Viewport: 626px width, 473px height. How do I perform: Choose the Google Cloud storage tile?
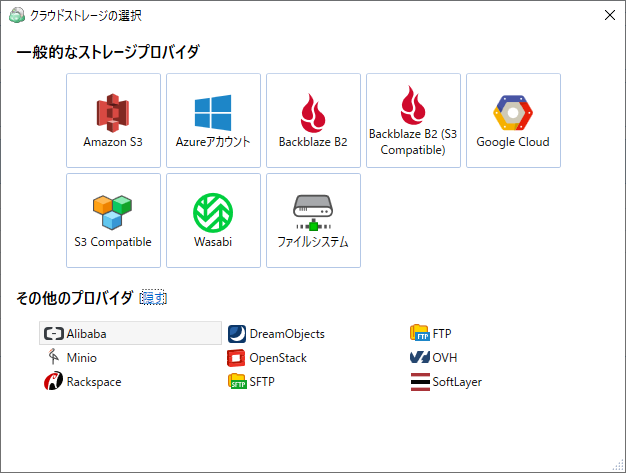point(513,121)
